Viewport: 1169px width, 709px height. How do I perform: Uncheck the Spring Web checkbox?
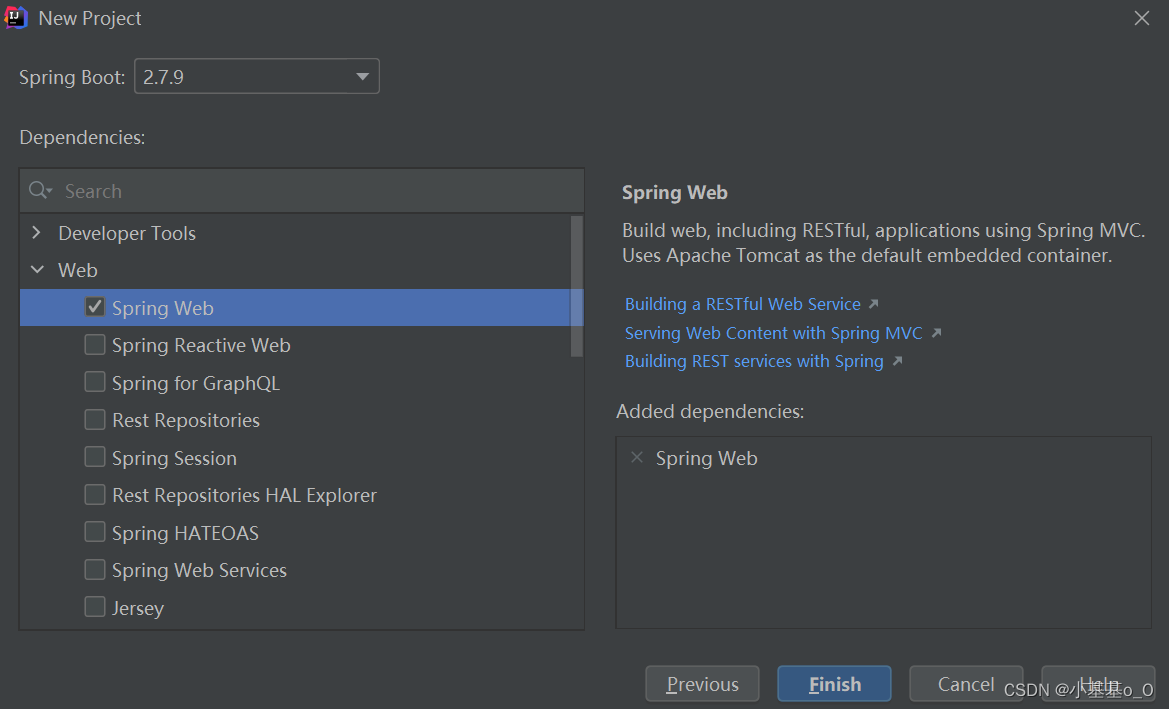tap(95, 307)
